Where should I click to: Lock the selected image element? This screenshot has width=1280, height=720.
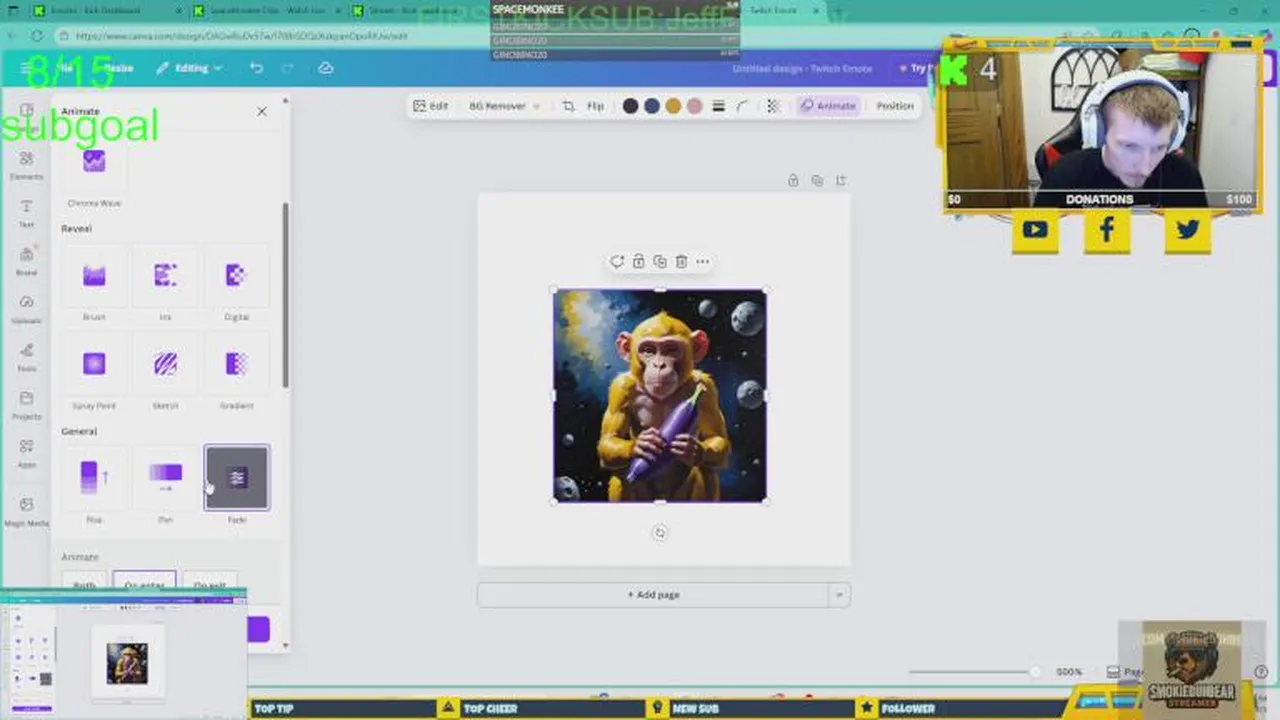point(638,262)
